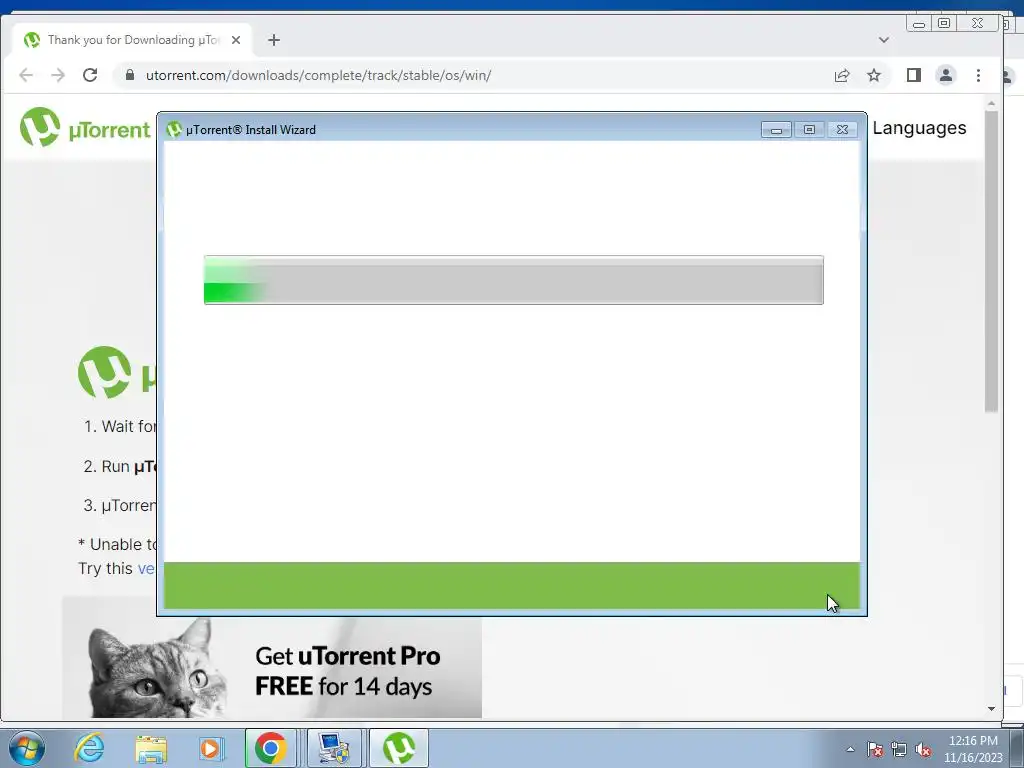1024x768 pixels.
Task: Click the page vertical scrollbar thumb
Action: (x=991, y=262)
